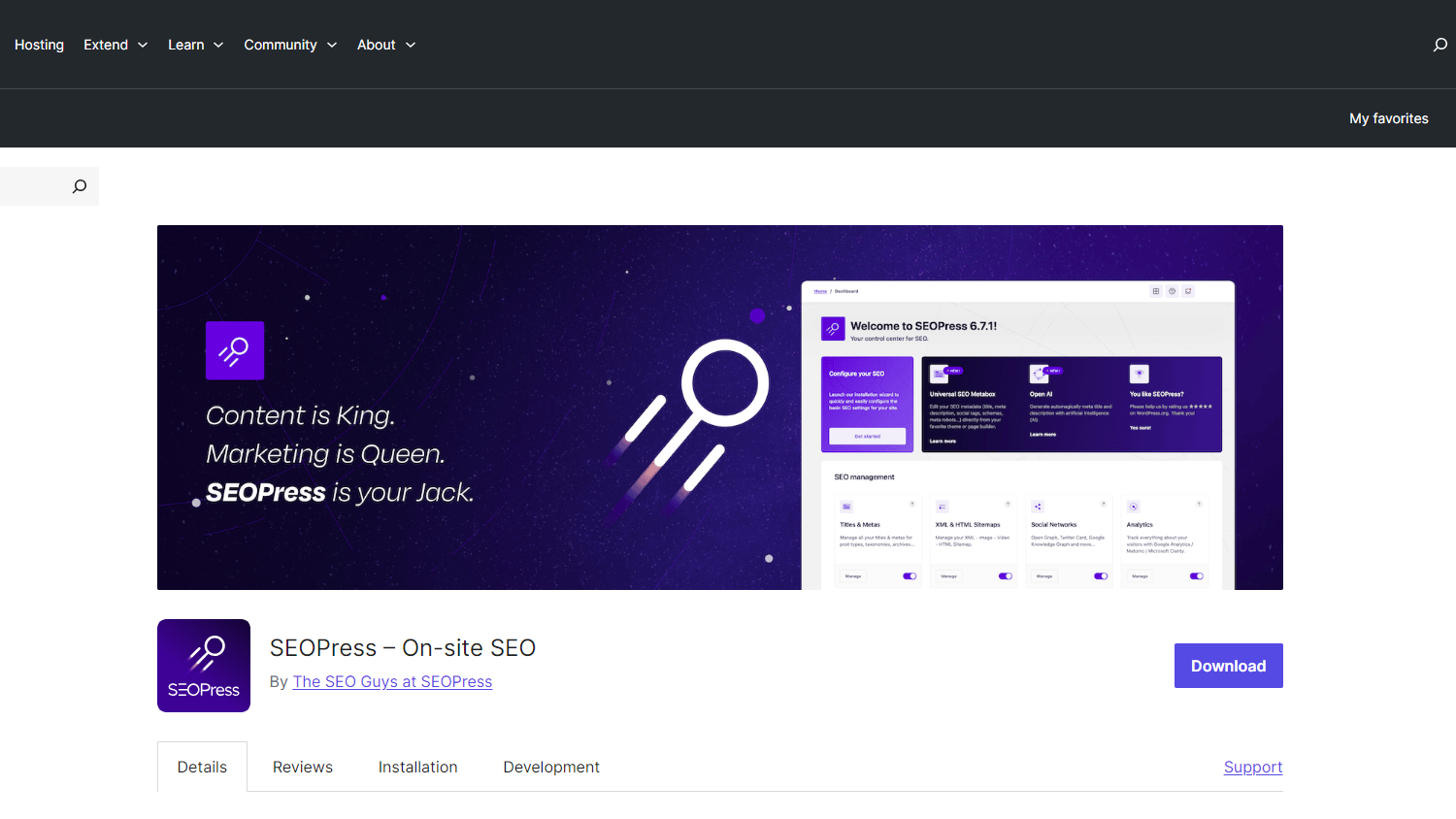Viewport: 1456px width, 819px height.
Task: Click the Analytics card icon
Action: (1133, 507)
